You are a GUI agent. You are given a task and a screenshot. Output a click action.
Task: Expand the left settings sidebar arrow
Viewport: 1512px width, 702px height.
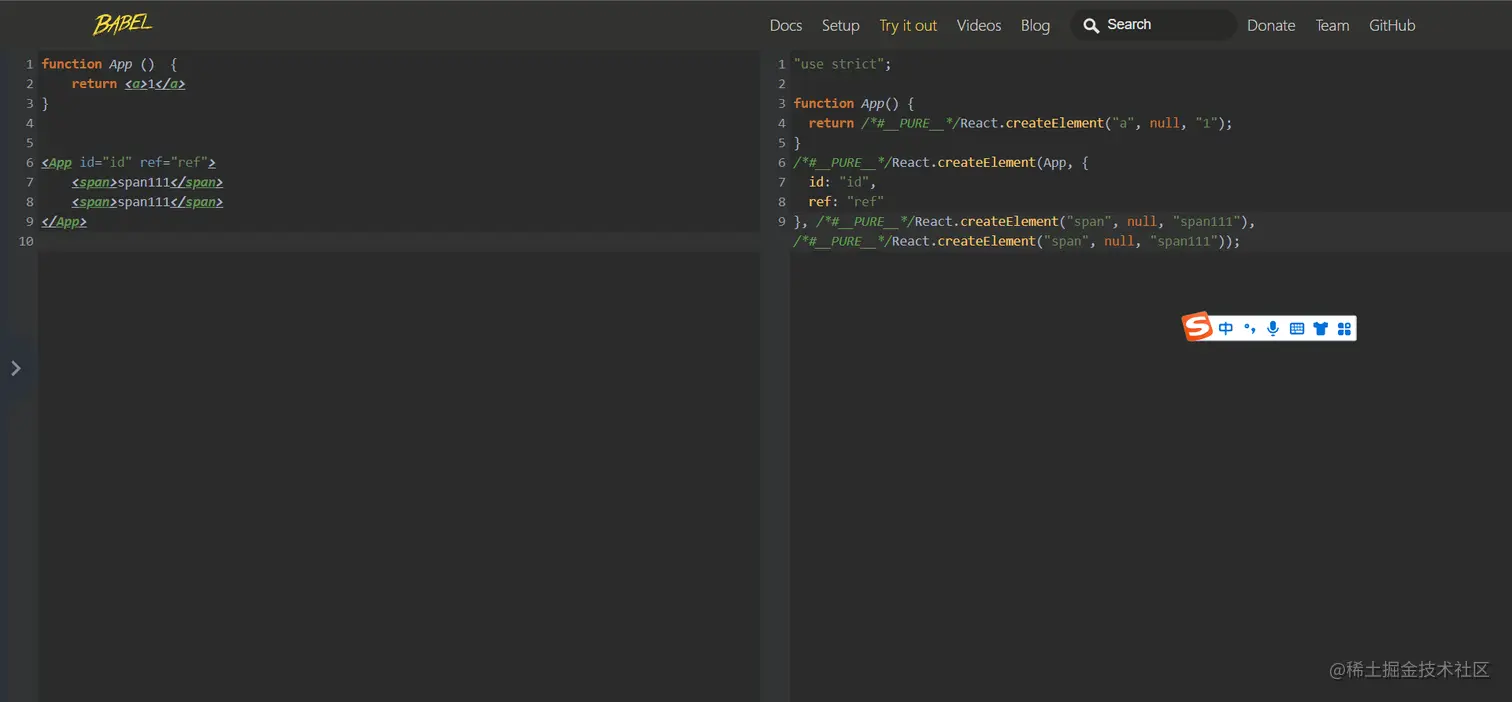coord(16,368)
